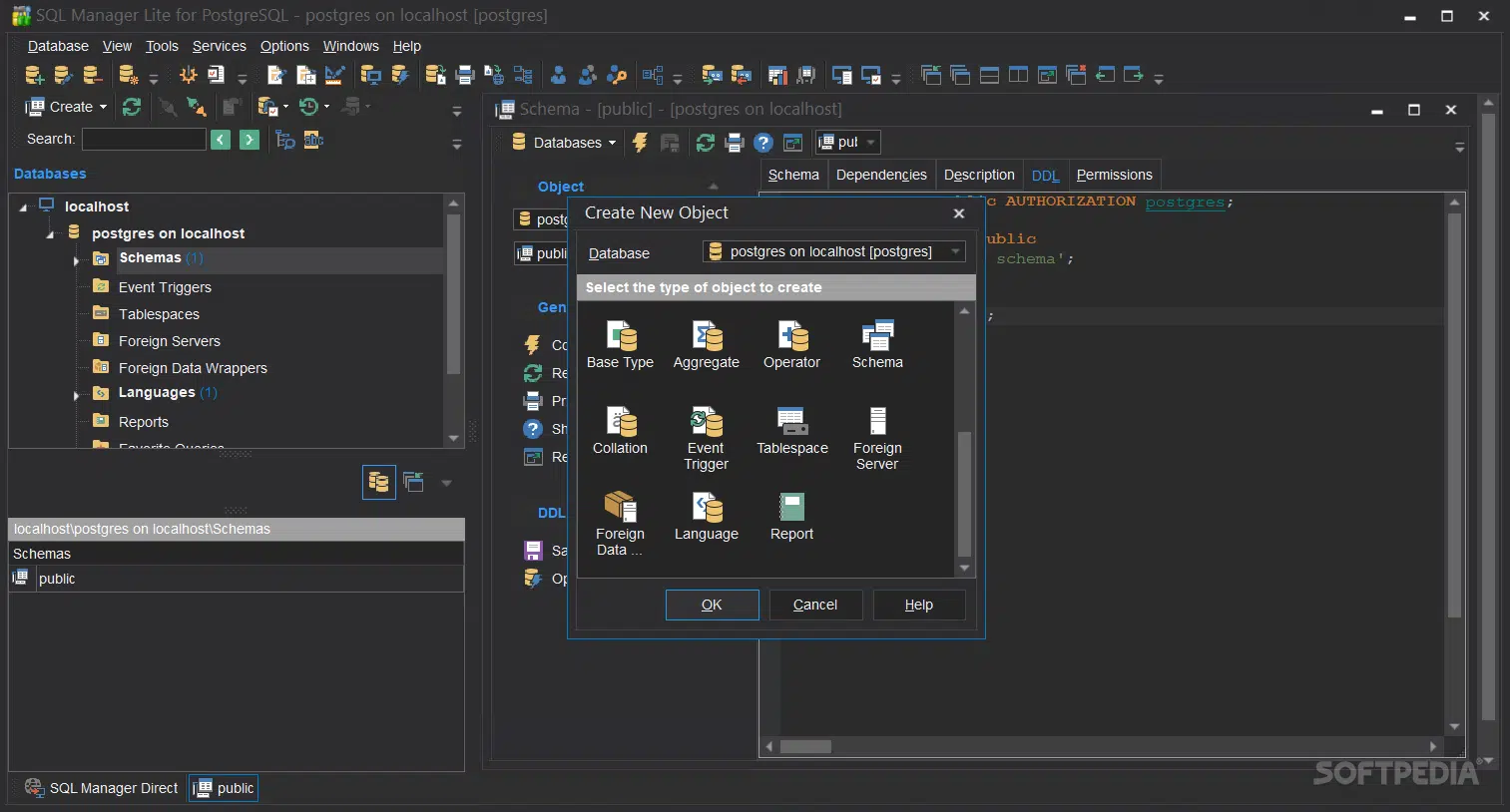1510x812 pixels.
Task: Go to previous search result arrow
Action: (x=221, y=140)
